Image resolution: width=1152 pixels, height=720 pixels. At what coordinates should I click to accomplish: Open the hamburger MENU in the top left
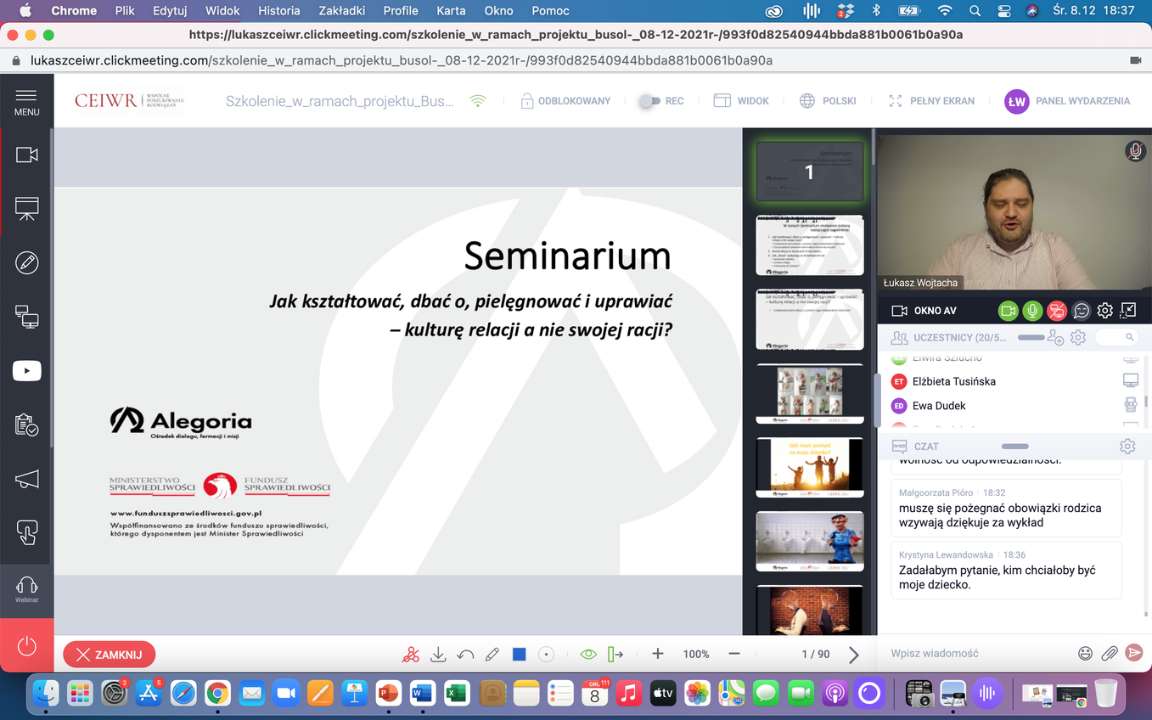tap(27, 101)
